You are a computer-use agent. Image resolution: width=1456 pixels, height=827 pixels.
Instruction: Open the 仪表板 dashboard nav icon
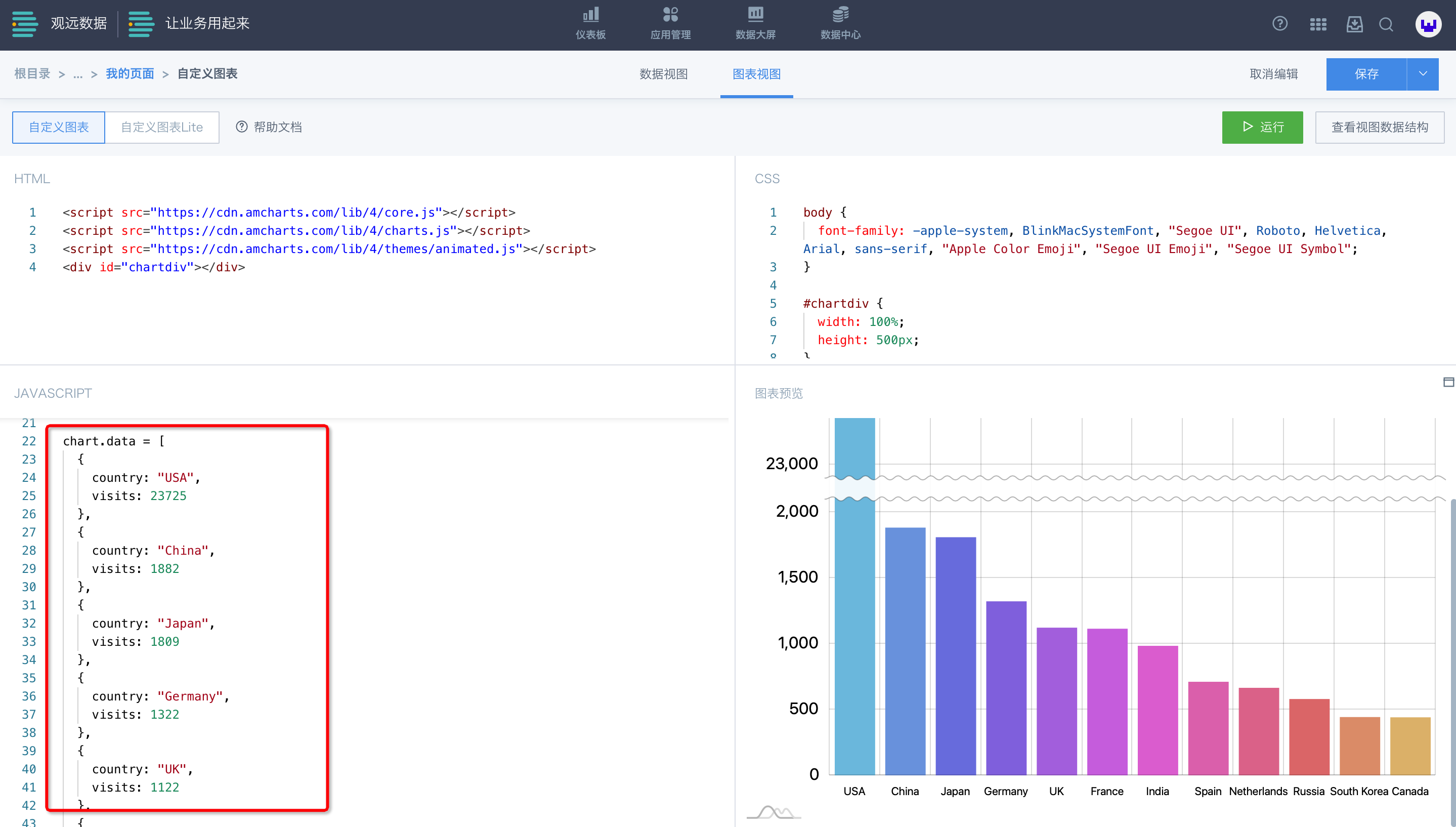[x=590, y=24]
